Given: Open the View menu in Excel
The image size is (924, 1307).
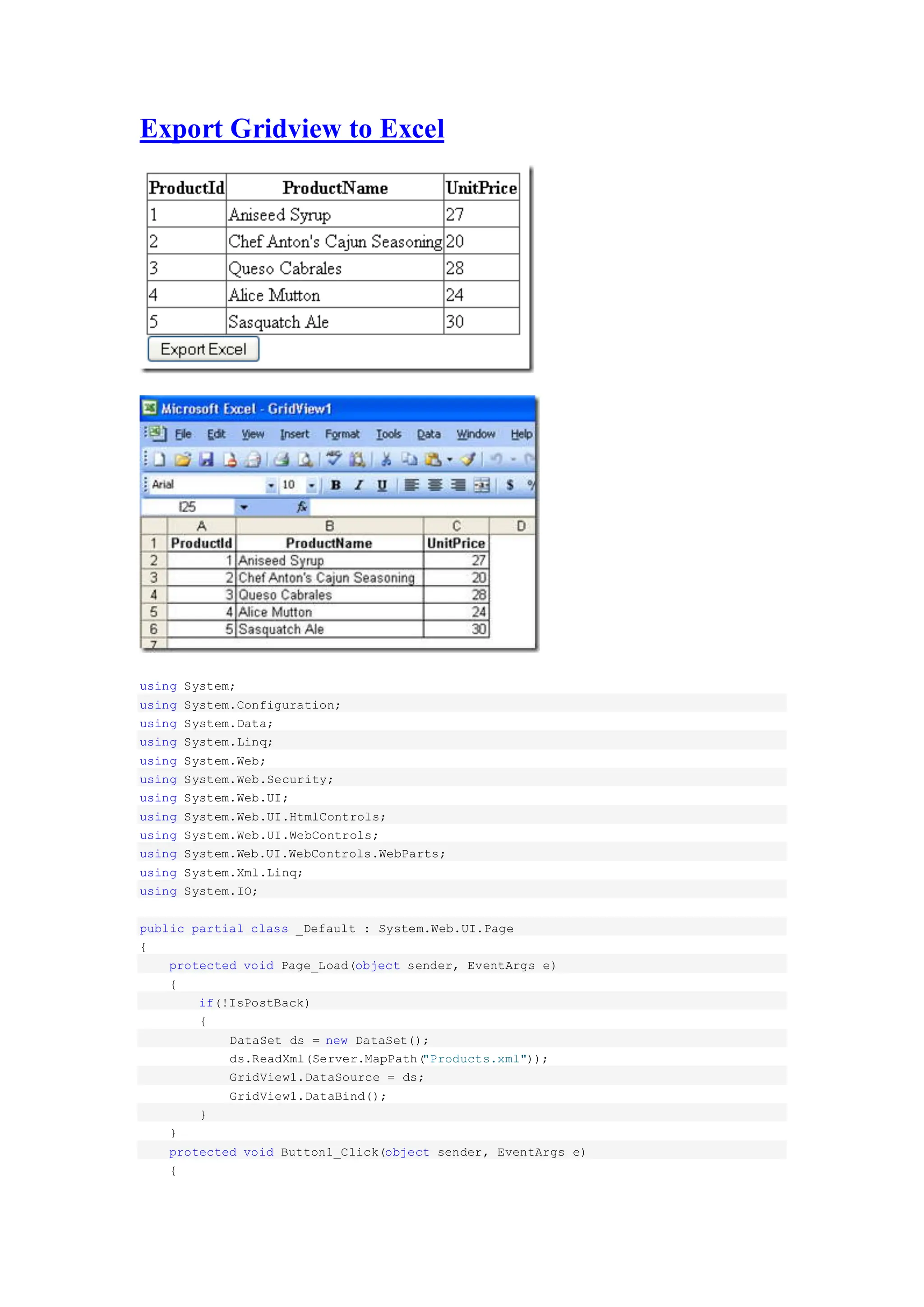Looking at the screenshot, I should coord(253,434).
